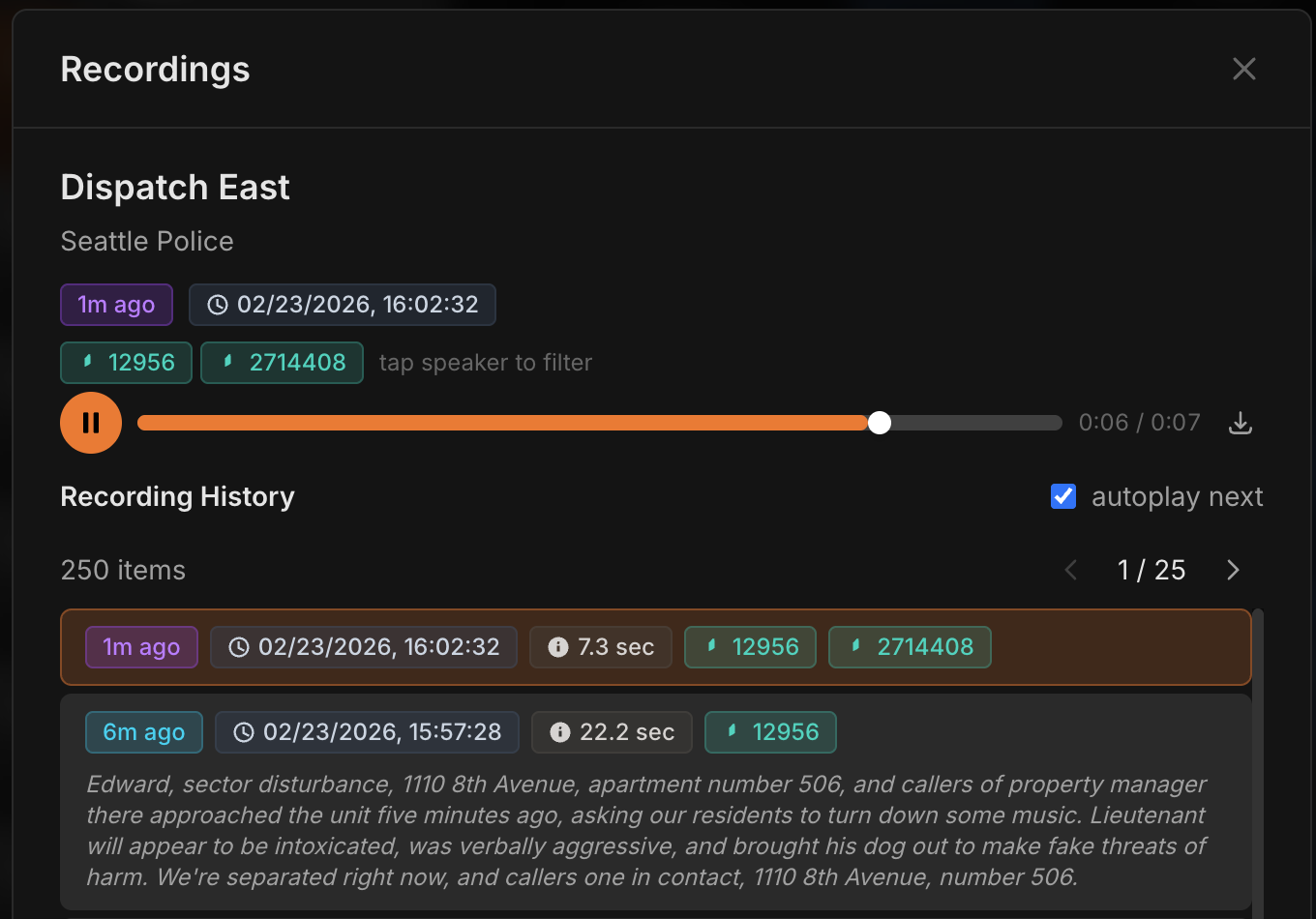Close the Recordings dialog
Viewport: 1316px width, 919px height.
[1243, 69]
